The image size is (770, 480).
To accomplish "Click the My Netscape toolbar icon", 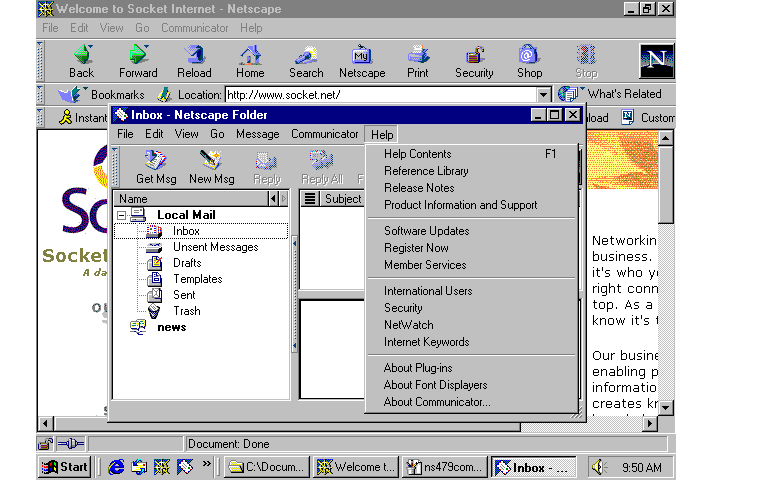I will tap(362, 55).
